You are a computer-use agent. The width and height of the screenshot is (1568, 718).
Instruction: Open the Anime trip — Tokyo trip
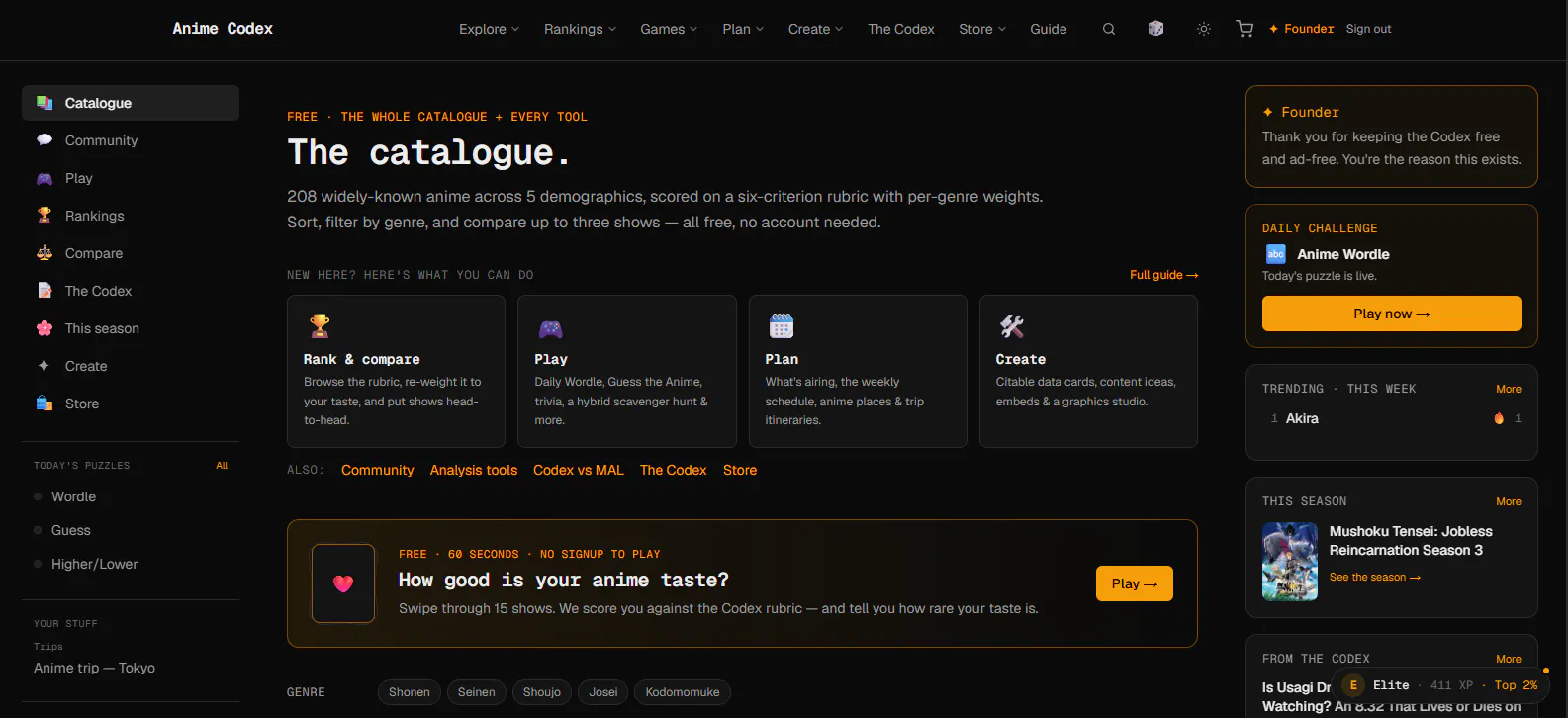click(x=94, y=668)
